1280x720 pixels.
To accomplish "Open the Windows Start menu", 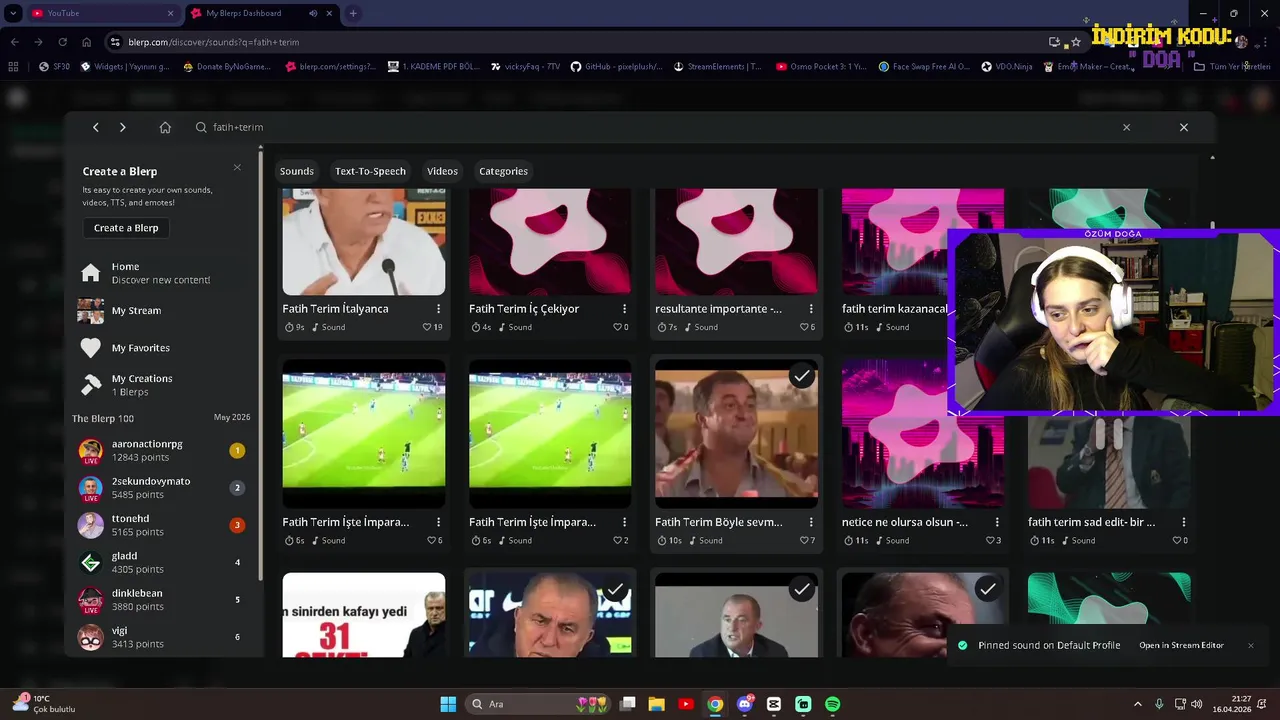I will pyautogui.click(x=448, y=704).
